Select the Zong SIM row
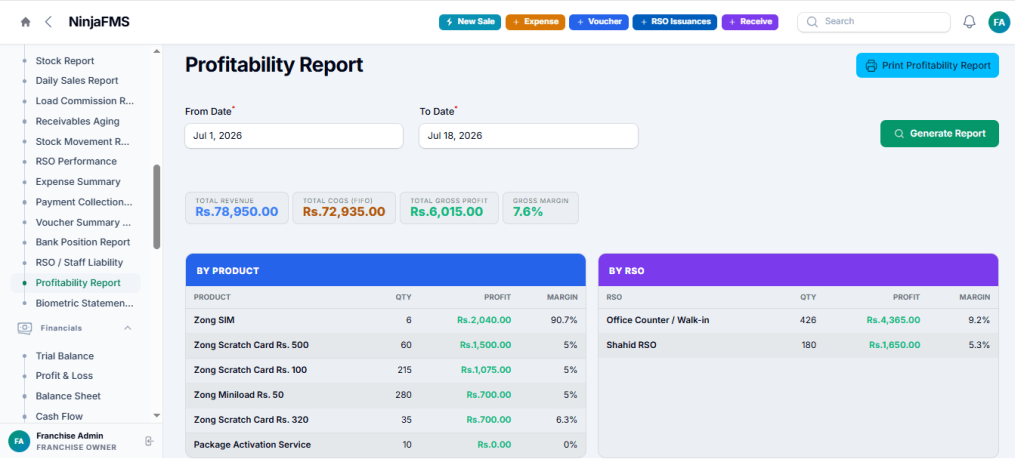This screenshot has width=1024, height=459. coord(385,320)
